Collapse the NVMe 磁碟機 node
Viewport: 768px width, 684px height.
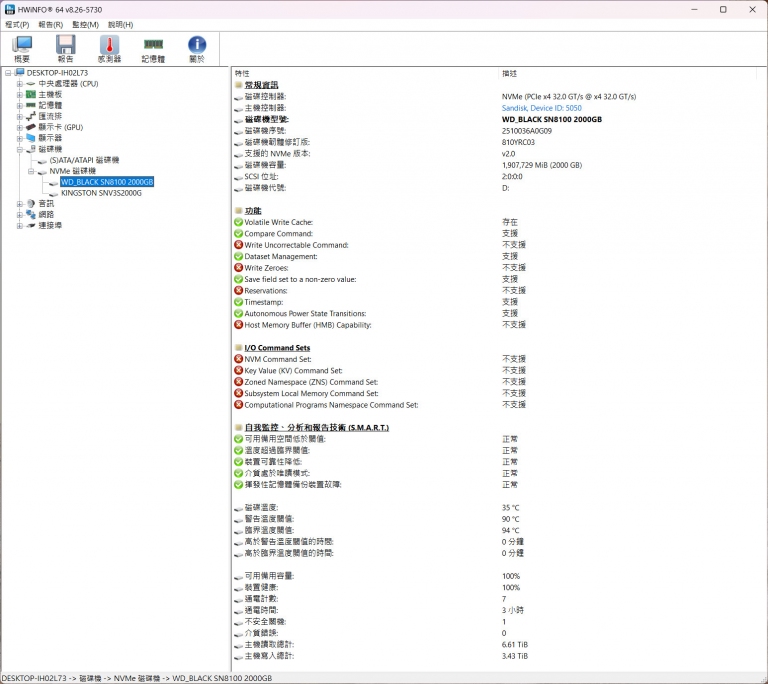31,171
